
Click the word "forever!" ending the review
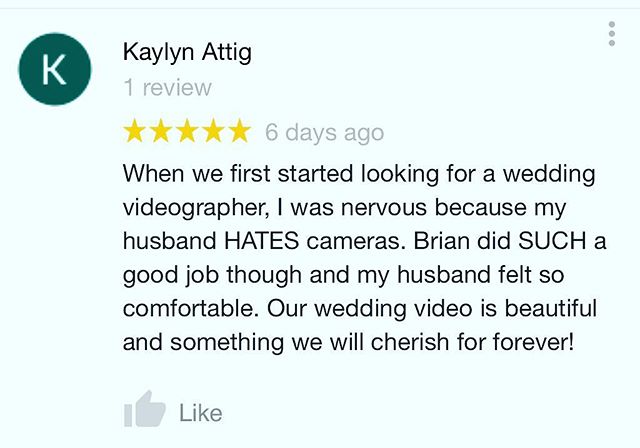(533, 342)
